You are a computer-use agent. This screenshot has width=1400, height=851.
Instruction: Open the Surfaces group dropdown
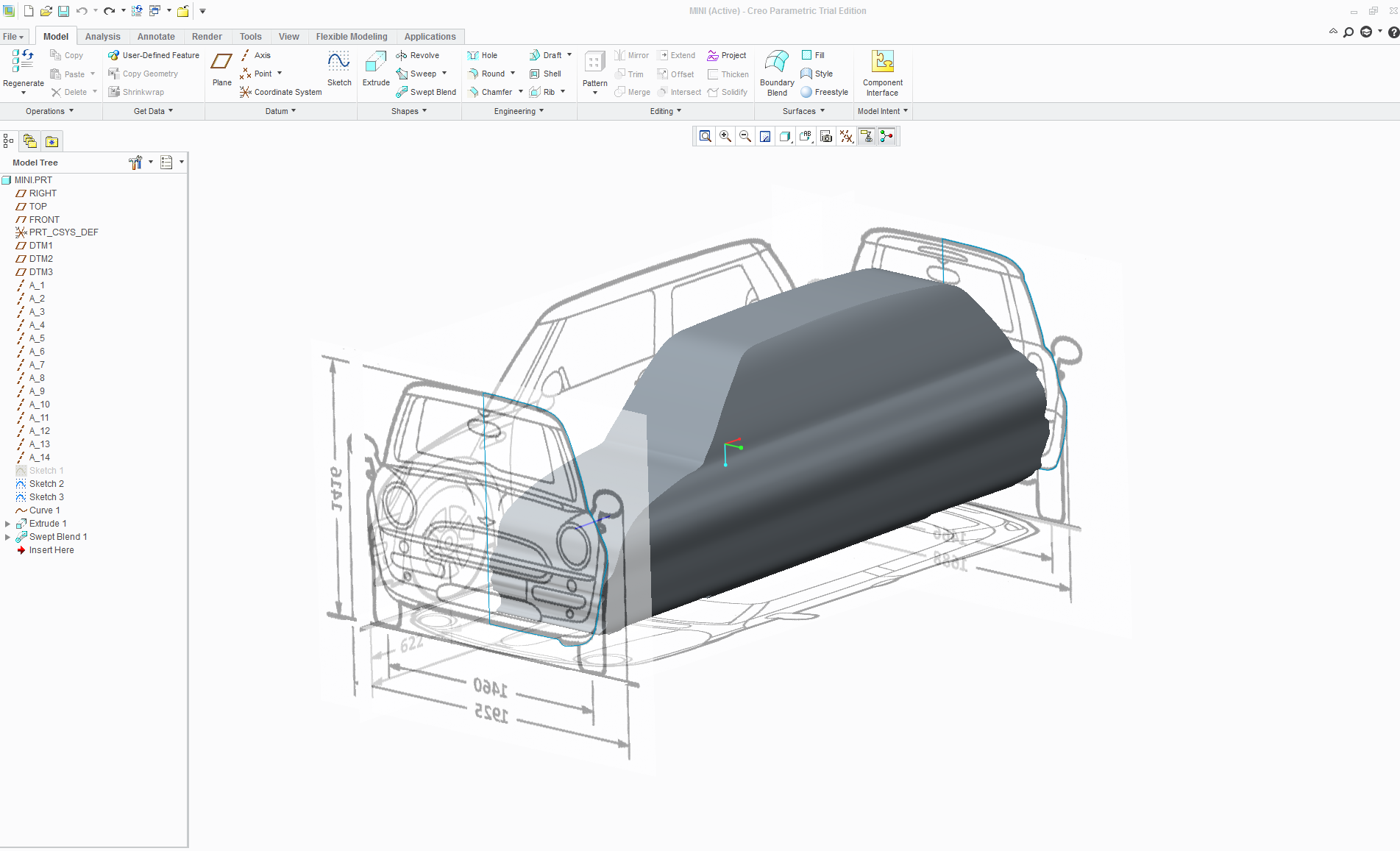coord(803,111)
